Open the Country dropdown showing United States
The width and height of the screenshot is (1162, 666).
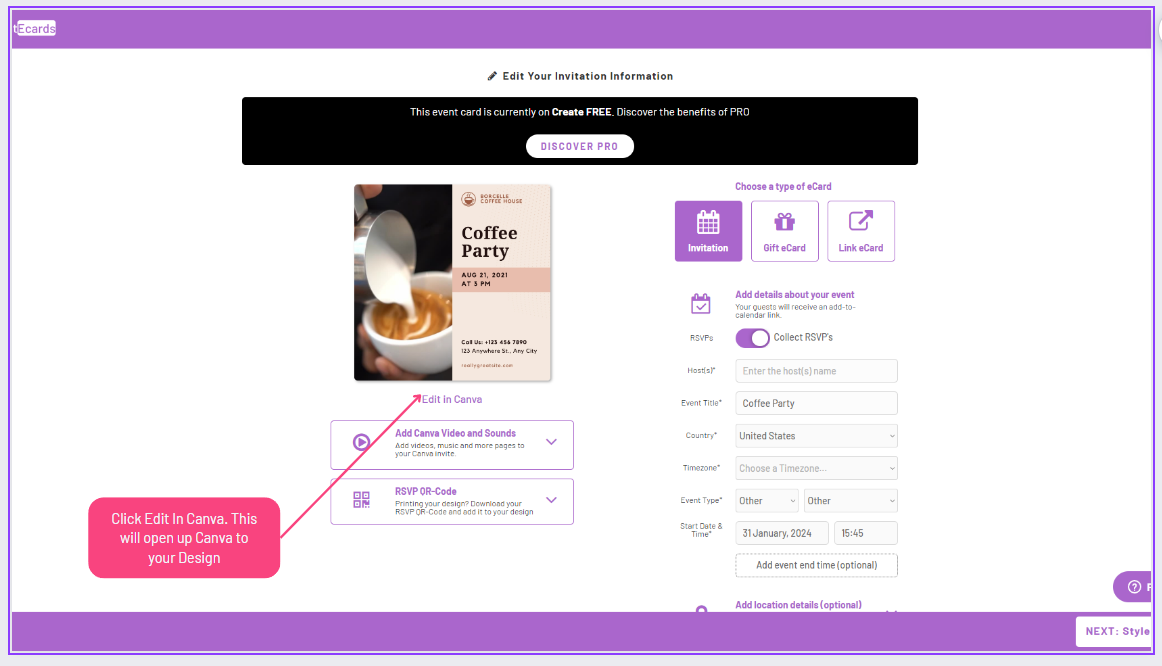[816, 435]
